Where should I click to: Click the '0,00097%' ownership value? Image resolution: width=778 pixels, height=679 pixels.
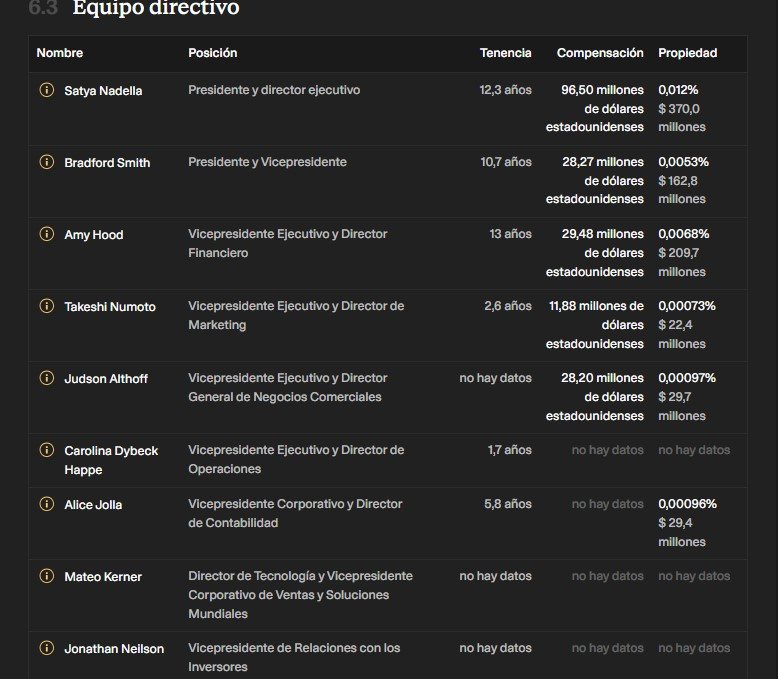687,378
